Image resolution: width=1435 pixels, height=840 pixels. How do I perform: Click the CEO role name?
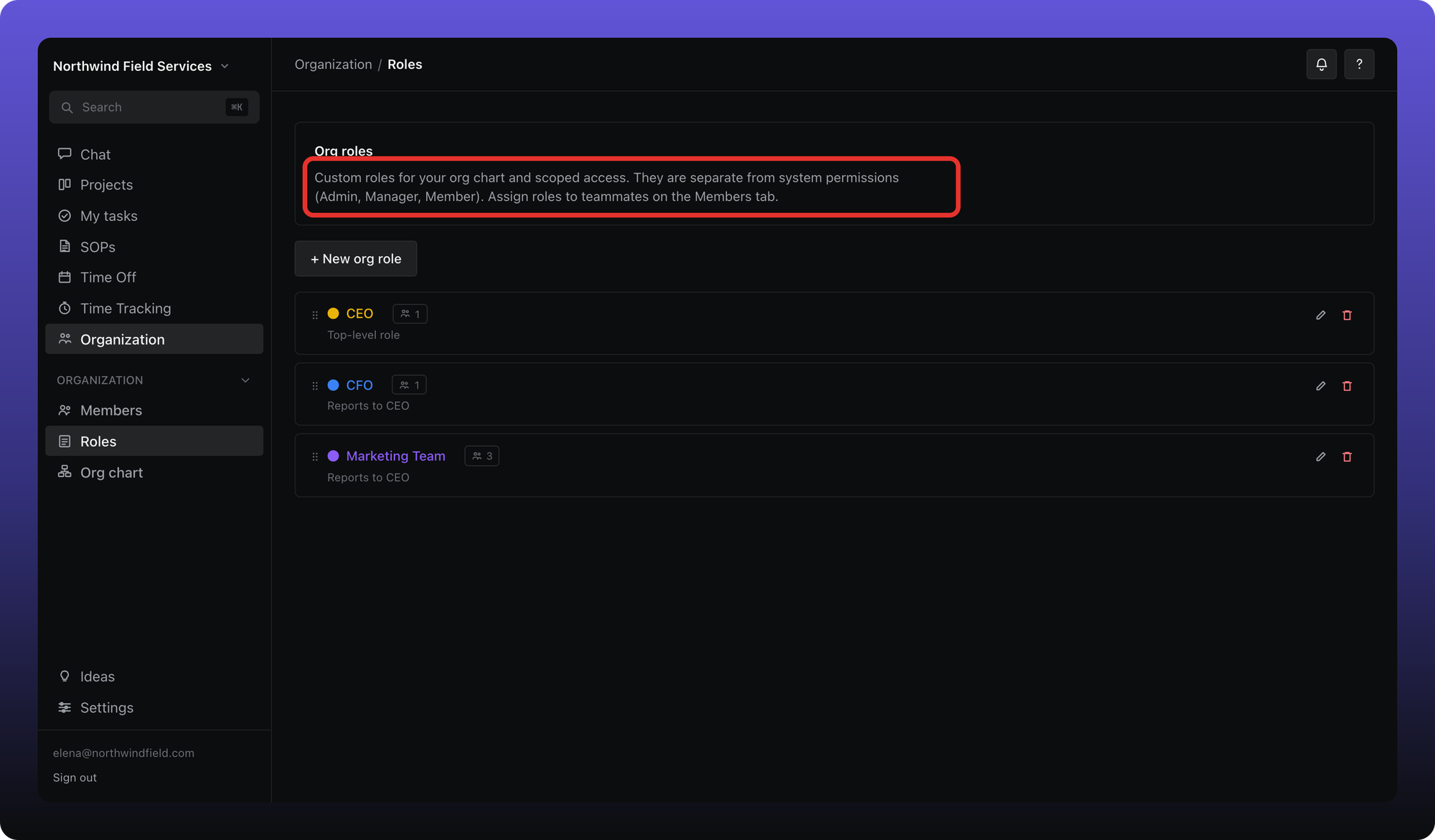click(x=359, y=313)
